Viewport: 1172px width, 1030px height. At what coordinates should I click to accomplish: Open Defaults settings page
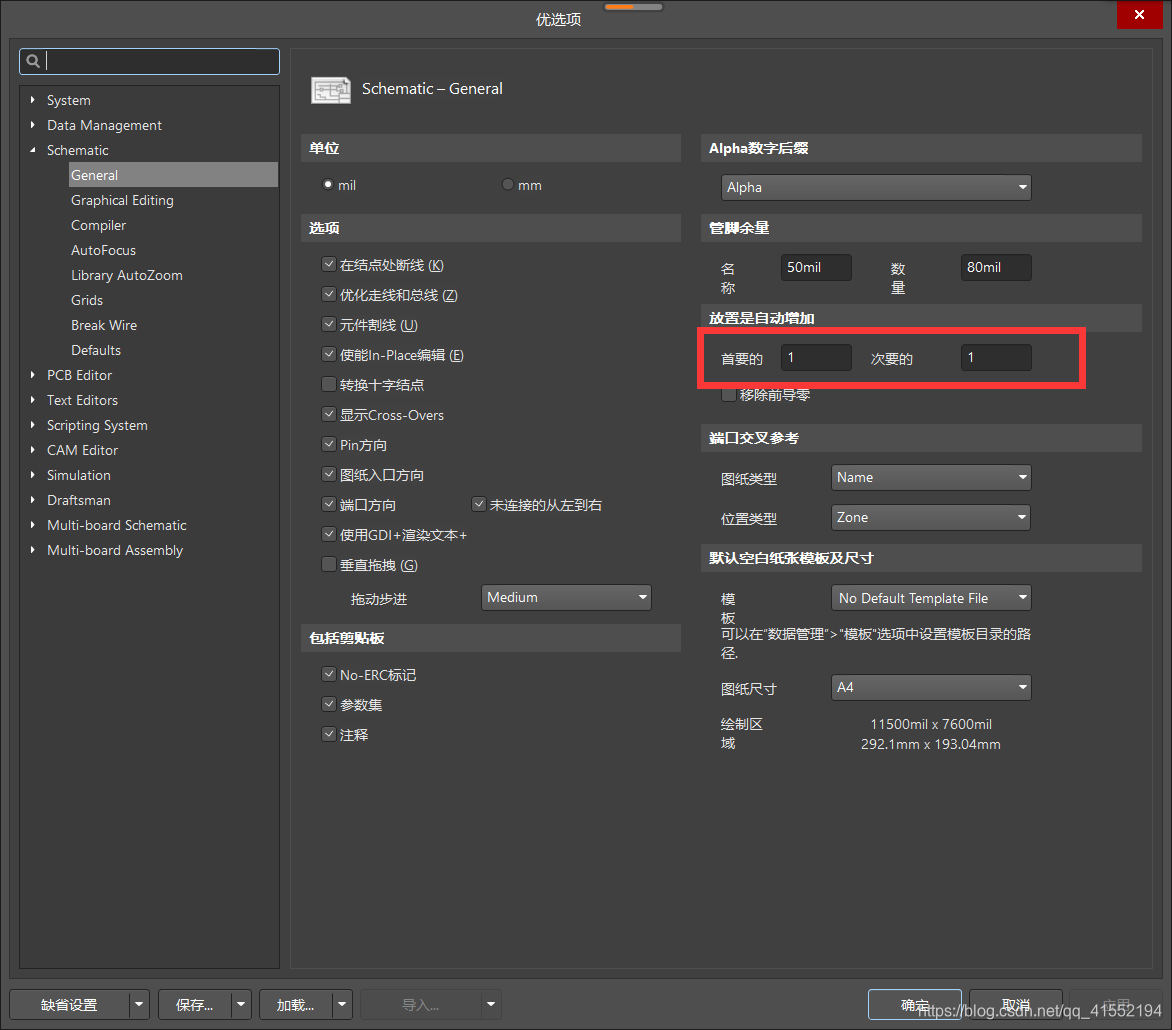[x=96, y=350]
